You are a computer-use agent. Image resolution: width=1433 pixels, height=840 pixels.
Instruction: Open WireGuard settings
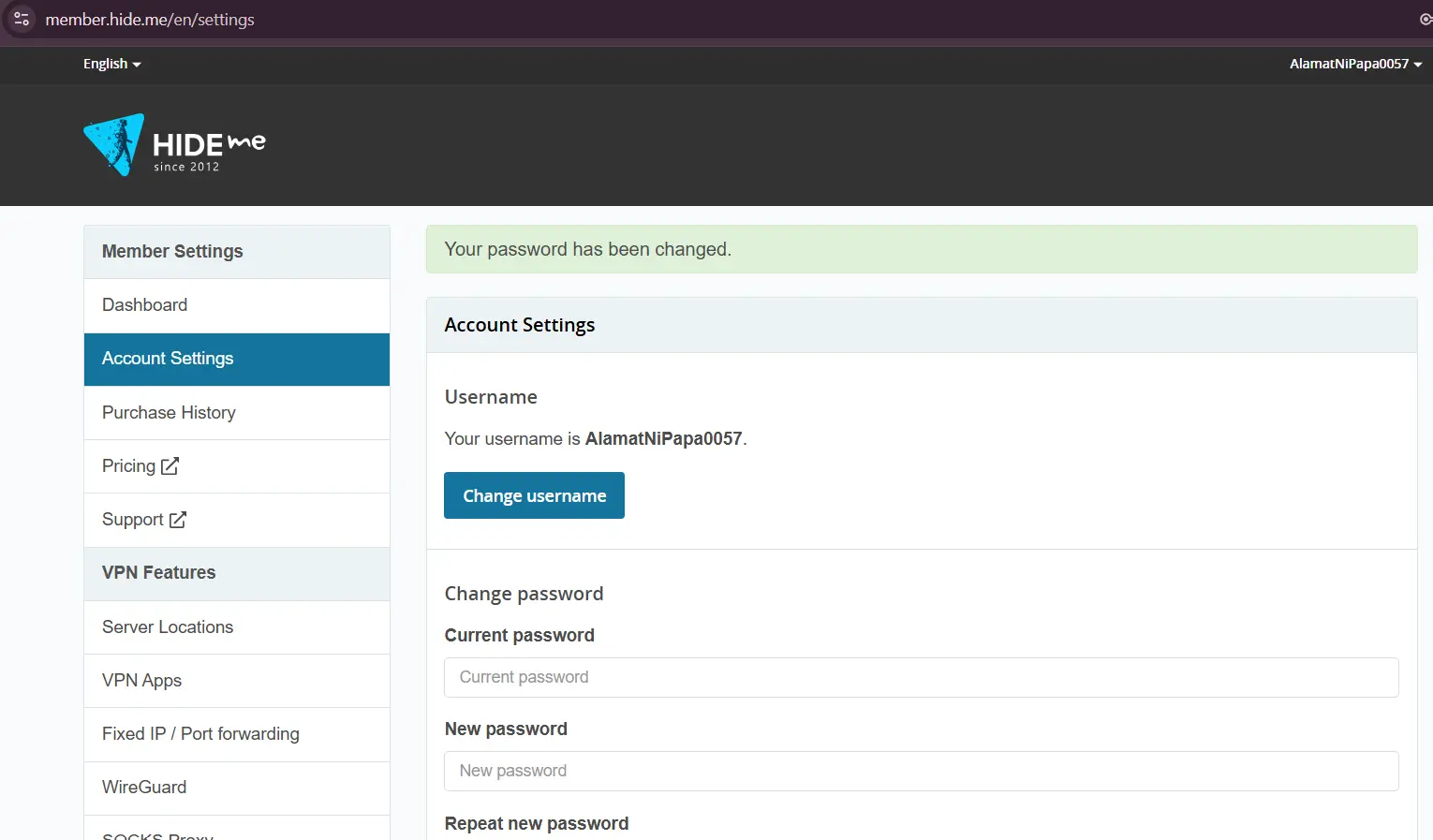click(237, 788)
